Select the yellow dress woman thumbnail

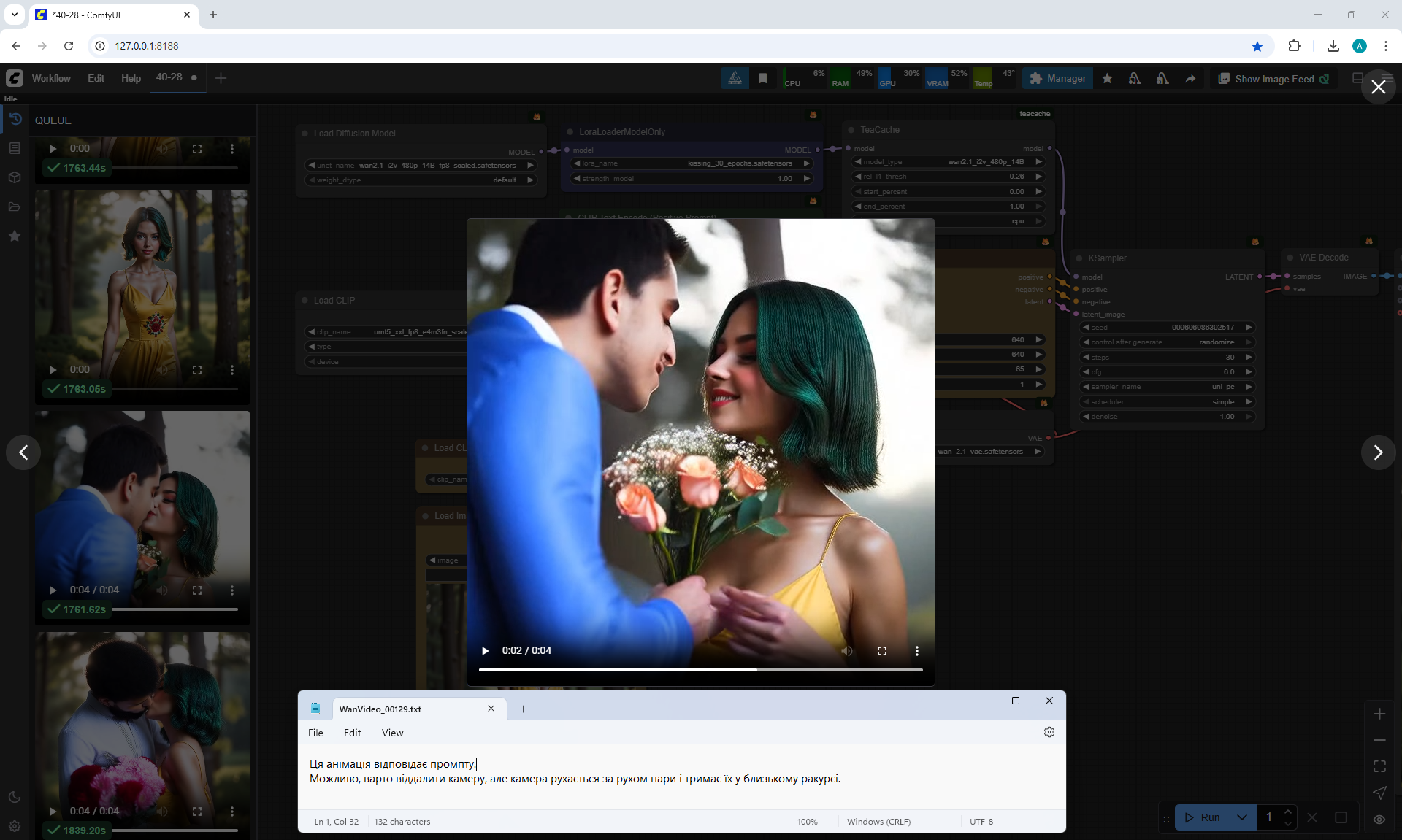pos(142,285)
